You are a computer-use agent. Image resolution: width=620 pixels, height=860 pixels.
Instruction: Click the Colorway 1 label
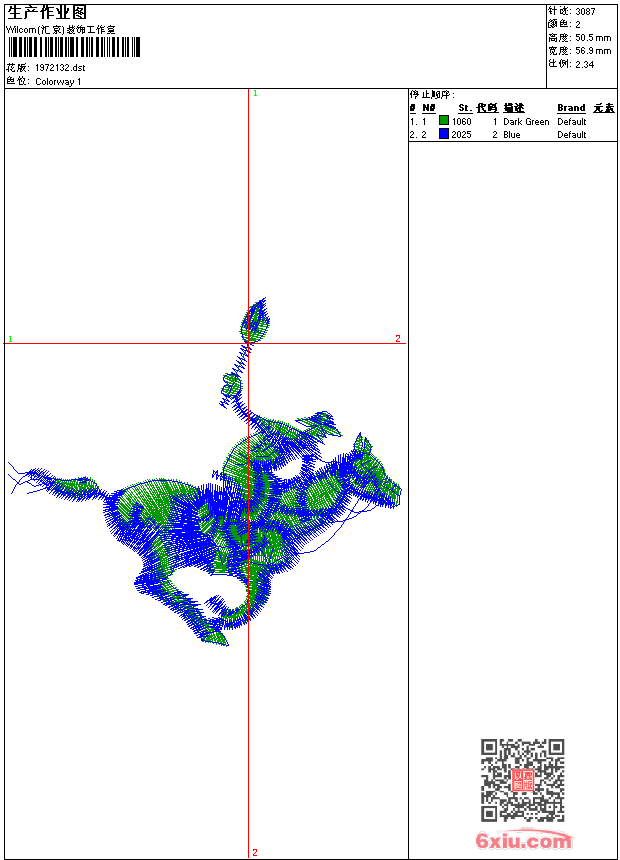(x=58, y=81)
